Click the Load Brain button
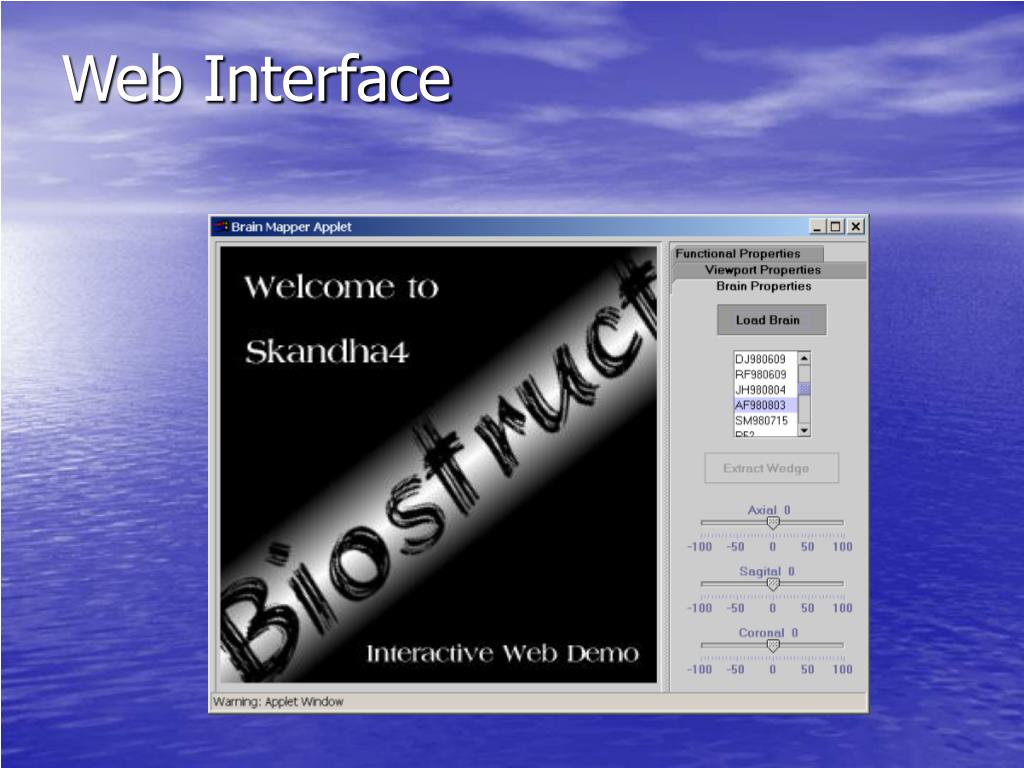This screenshot has width=1024, height=768. 771,320
